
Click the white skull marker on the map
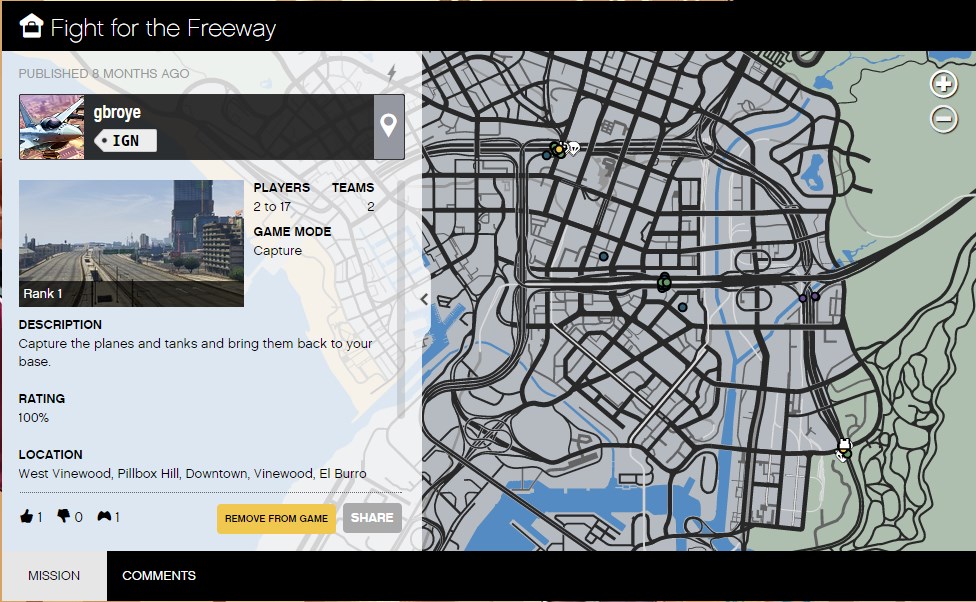[x=574, y=148]
